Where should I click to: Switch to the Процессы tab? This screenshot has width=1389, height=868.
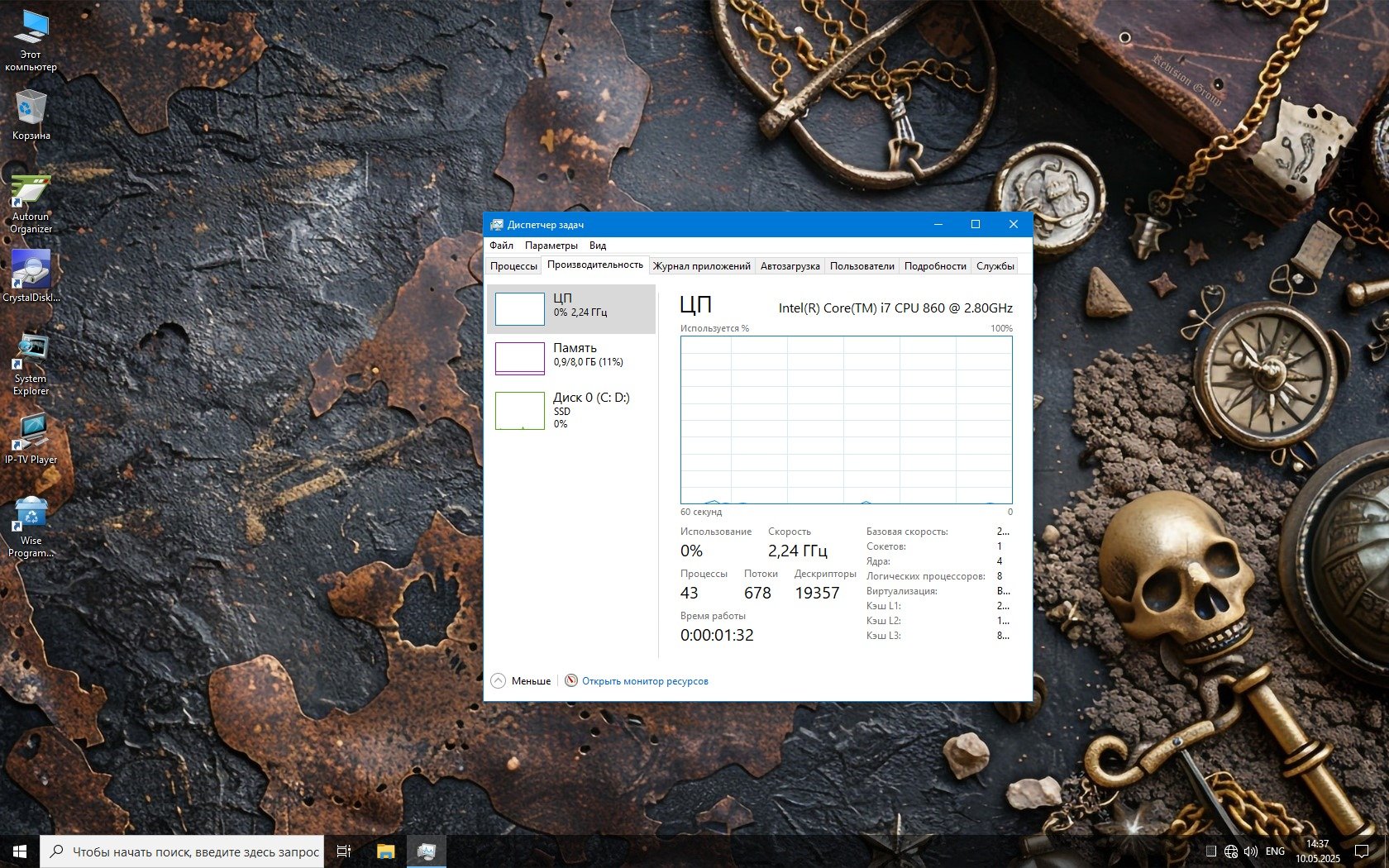click(513, 266)
